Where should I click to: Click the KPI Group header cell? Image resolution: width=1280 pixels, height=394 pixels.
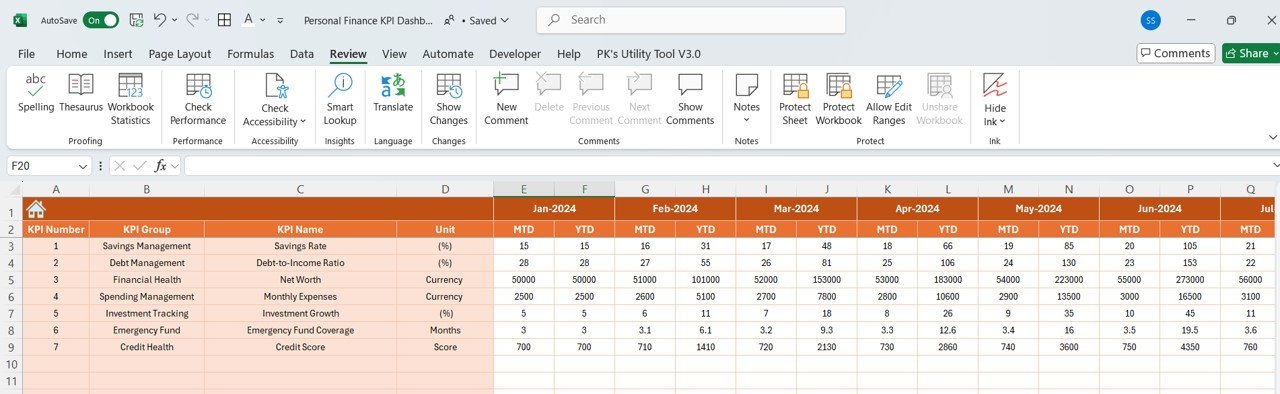tap(146, 229)
